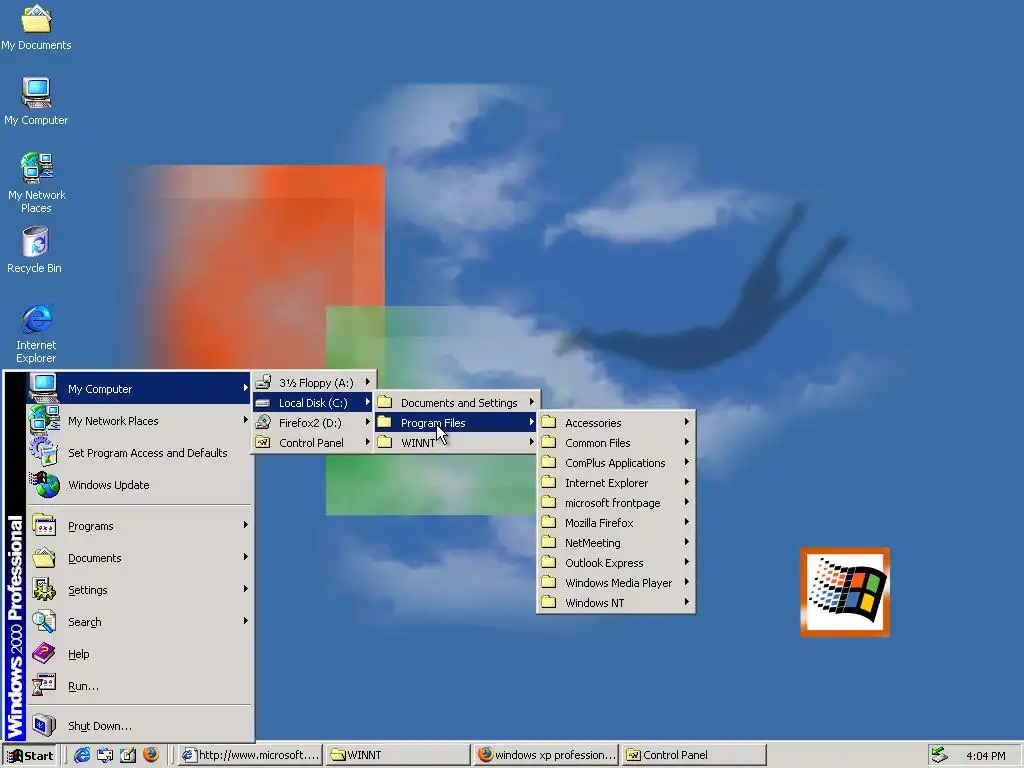Switch to Control Panel taskbar button
The width and height of the screenshot is (1024, 768).
694,755
